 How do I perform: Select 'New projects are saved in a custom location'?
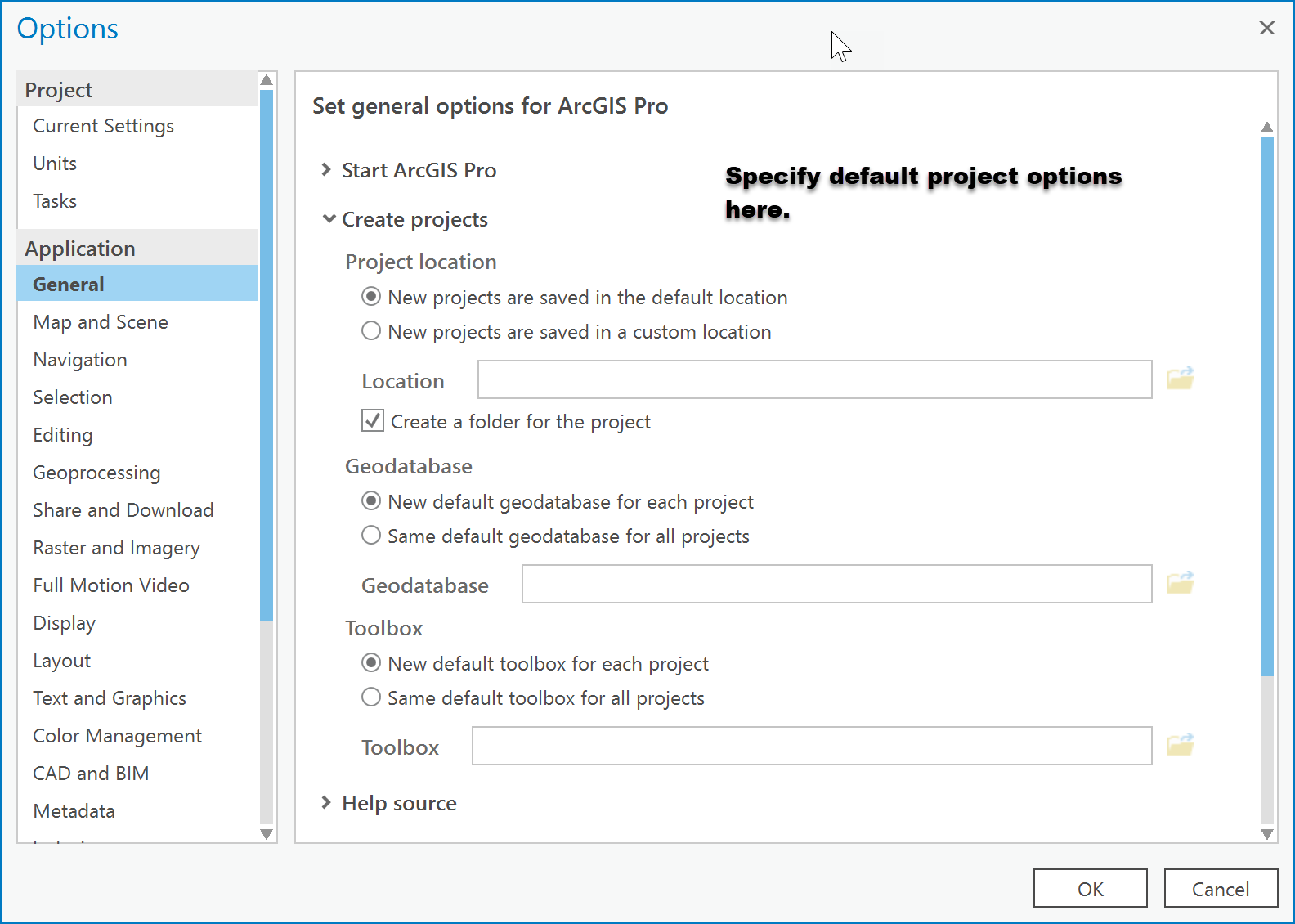point(371,331)
